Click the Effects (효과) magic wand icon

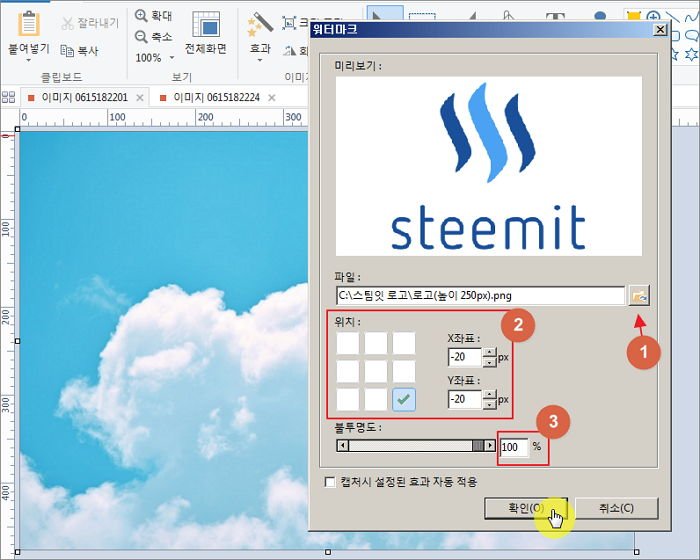pyautogui.click(x=260, y=25)
